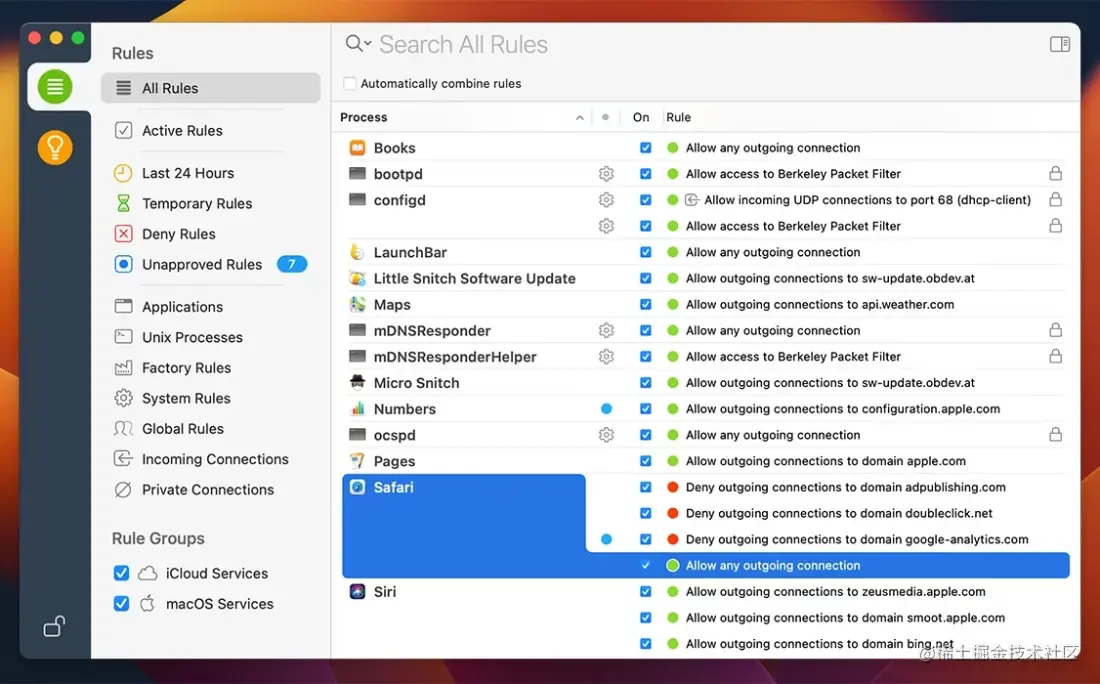Select the 'Allow outgoing connections to domain smoot.apple.com' rule
1100x684 pixels.
tap(845, 618)
